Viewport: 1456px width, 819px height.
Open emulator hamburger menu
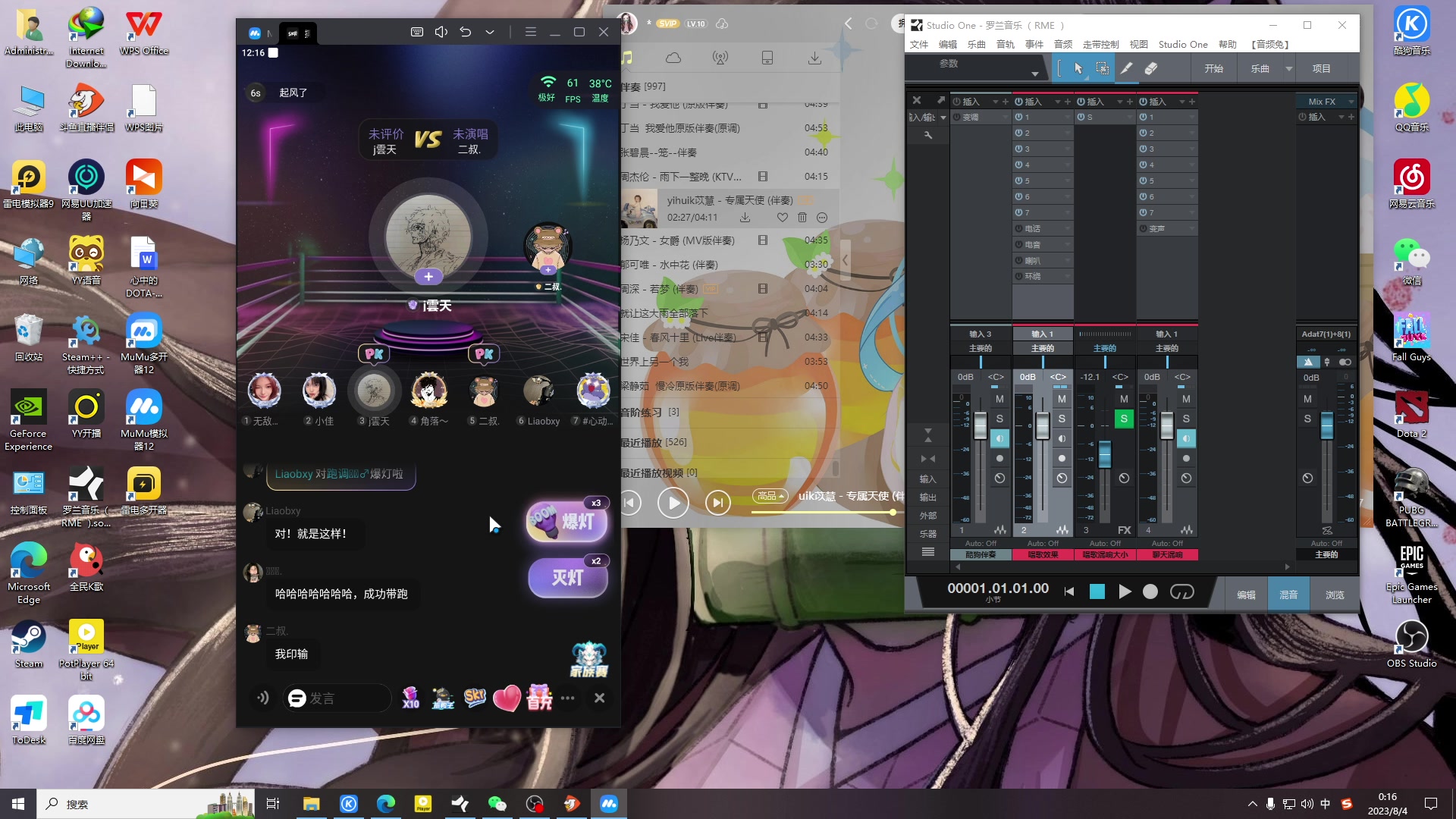coord(531,32)
